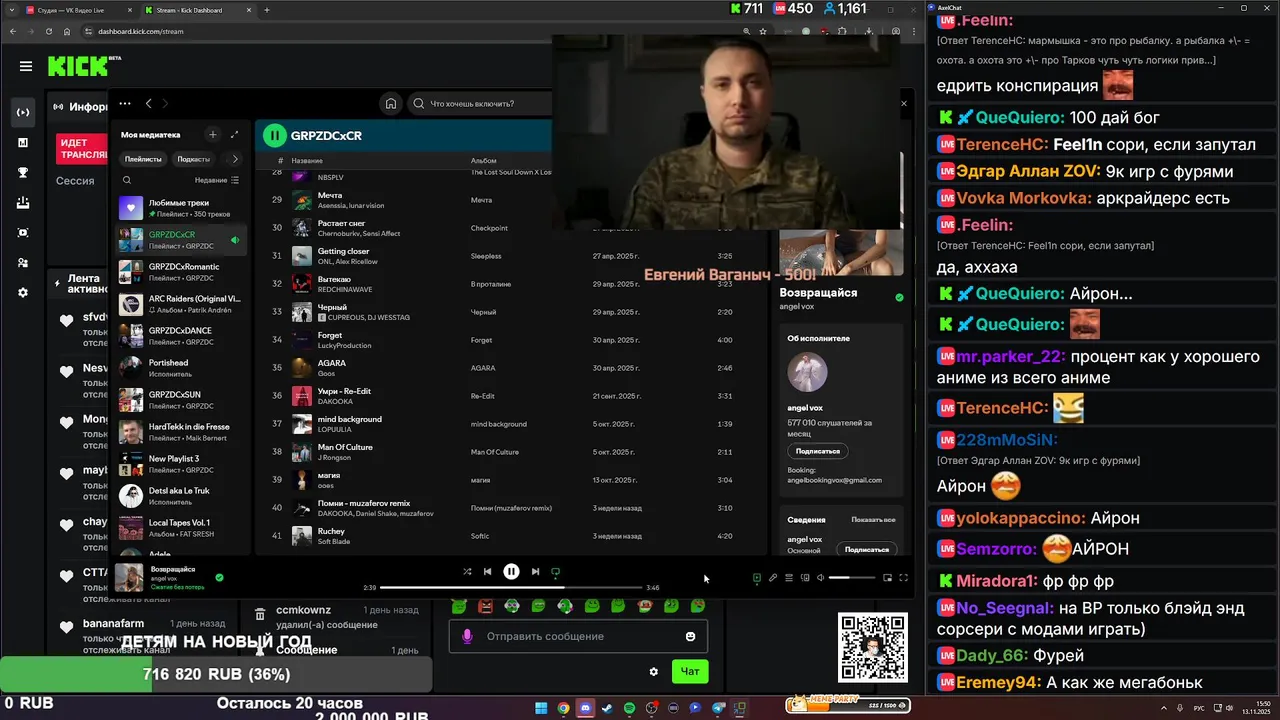
Task: Skip to the previous track
Action: coord(487,572)
